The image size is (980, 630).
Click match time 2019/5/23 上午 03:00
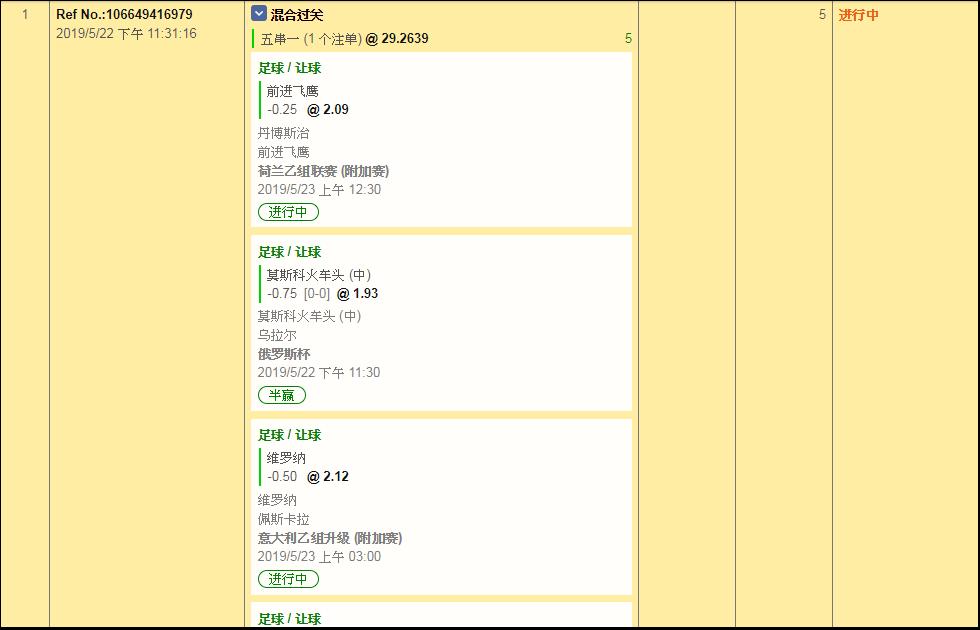click(319, 556)
